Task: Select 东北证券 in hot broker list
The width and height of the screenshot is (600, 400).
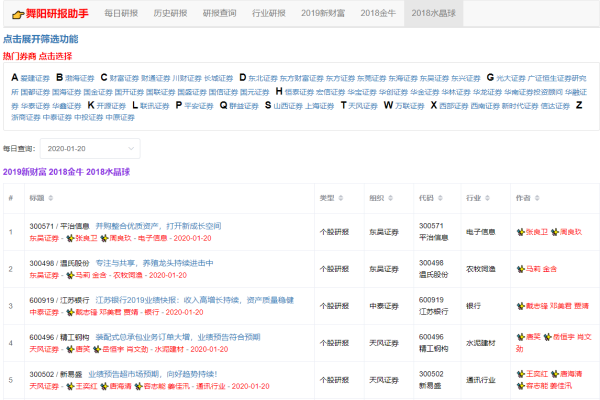Action: tap(263, 78)
